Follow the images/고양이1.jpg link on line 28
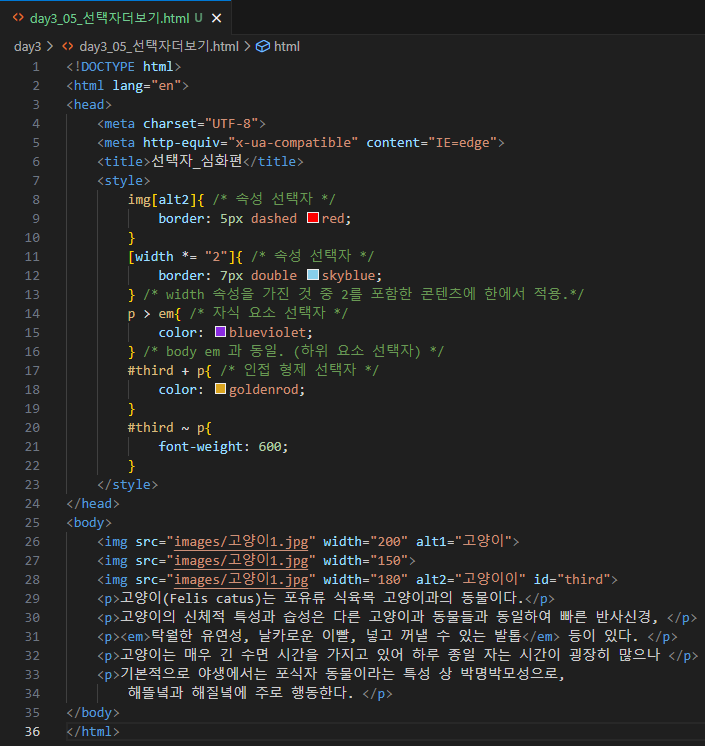The height and width of the screenshot is (746, 705). [x=241, y=579]
